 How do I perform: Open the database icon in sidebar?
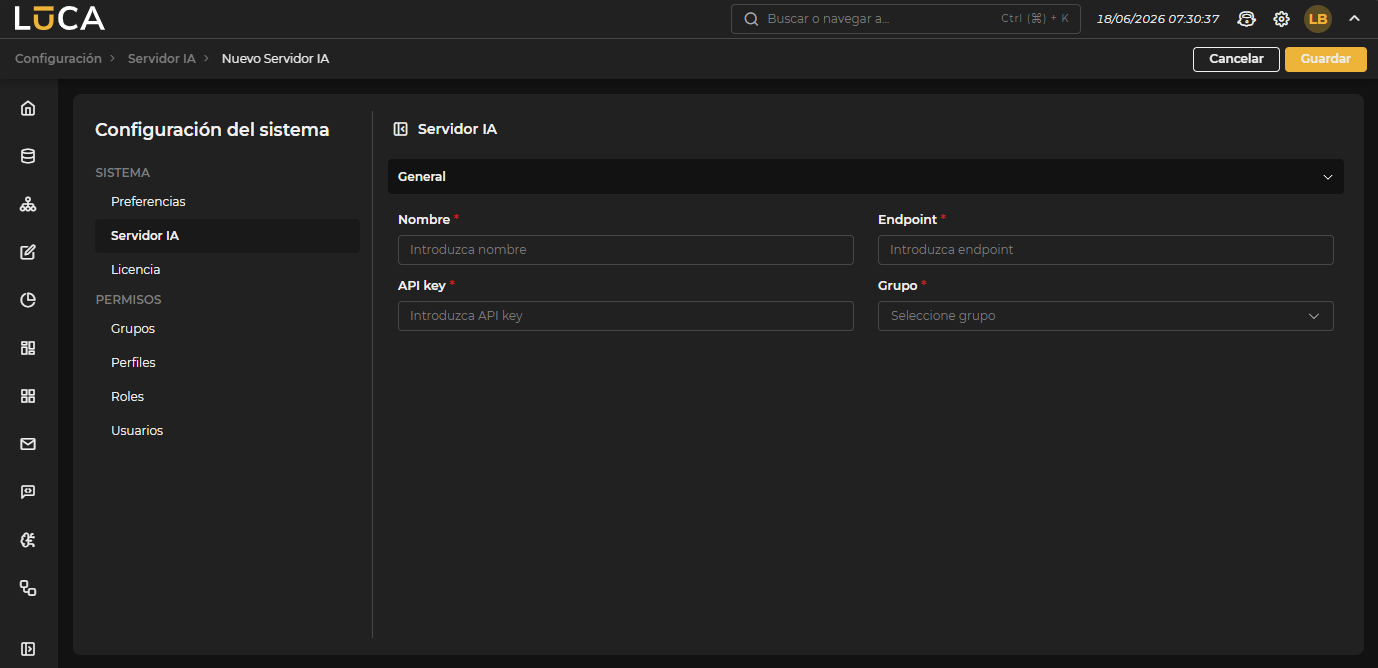(28, 156)
